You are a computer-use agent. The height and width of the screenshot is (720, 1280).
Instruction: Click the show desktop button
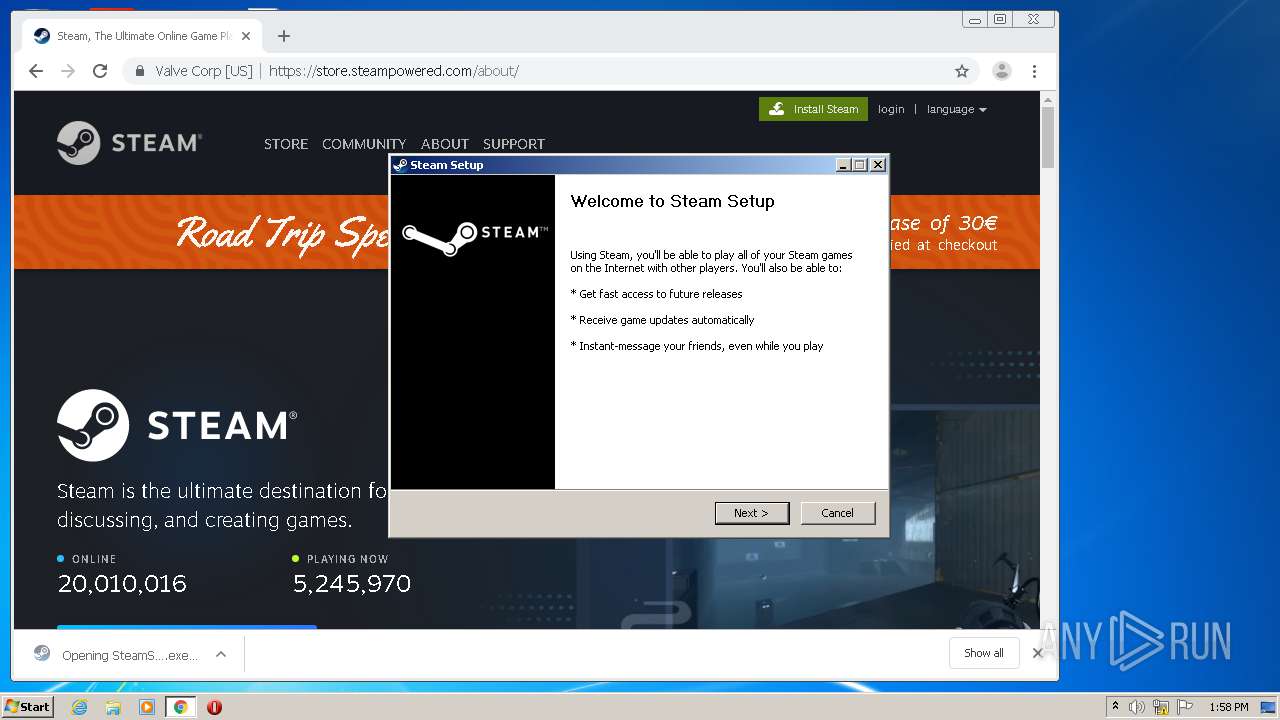pyautogui.click(x=1269, y=707)
